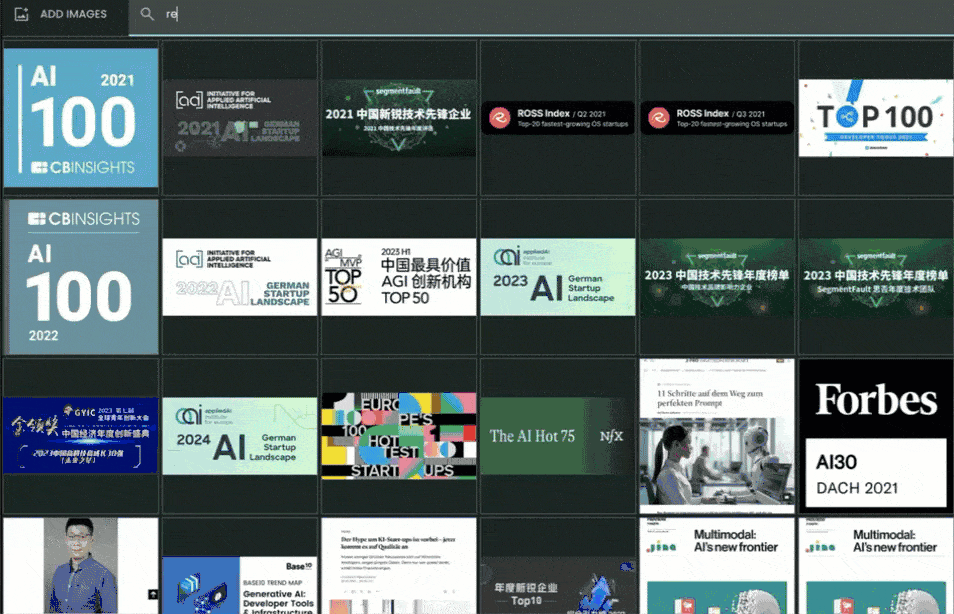Screen dimensions: 954x614
Task: Open the '11 Schritte' article thumbnail
Action: [717, 436]
